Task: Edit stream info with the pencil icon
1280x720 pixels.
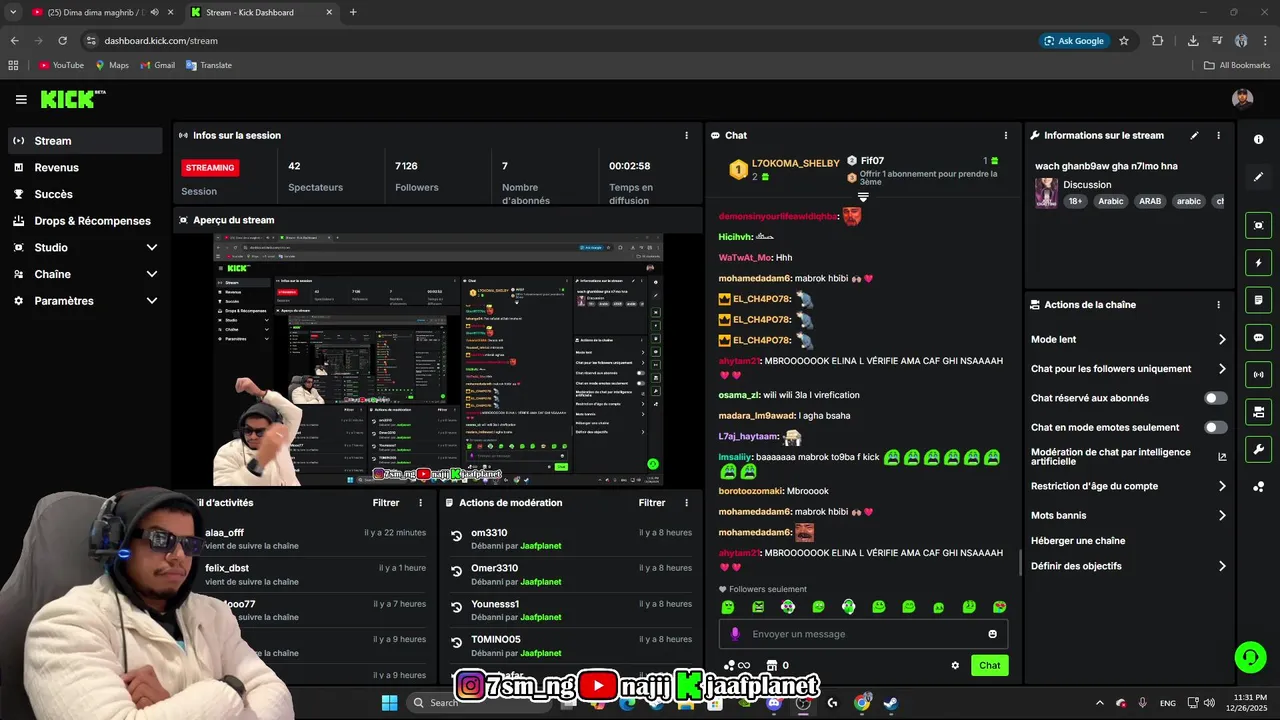Action: tap(1194, 135)
